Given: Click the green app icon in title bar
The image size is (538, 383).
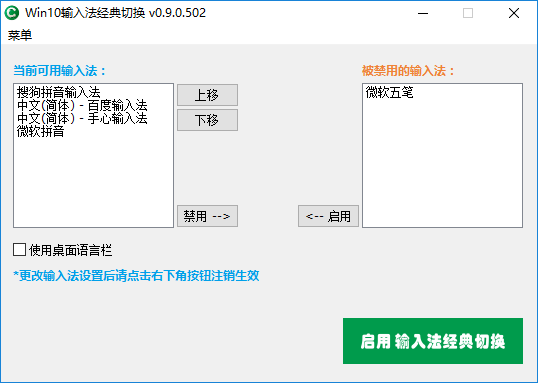Looking at the screenshot, I should (12, 13).
